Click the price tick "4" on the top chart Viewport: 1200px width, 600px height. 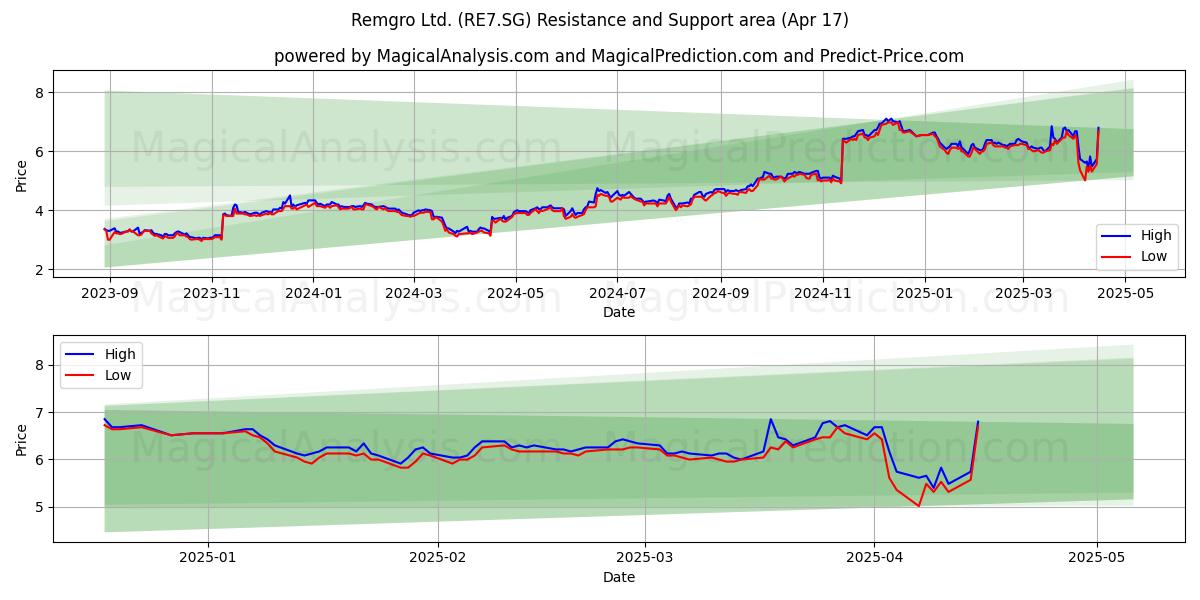pos(40,211)
